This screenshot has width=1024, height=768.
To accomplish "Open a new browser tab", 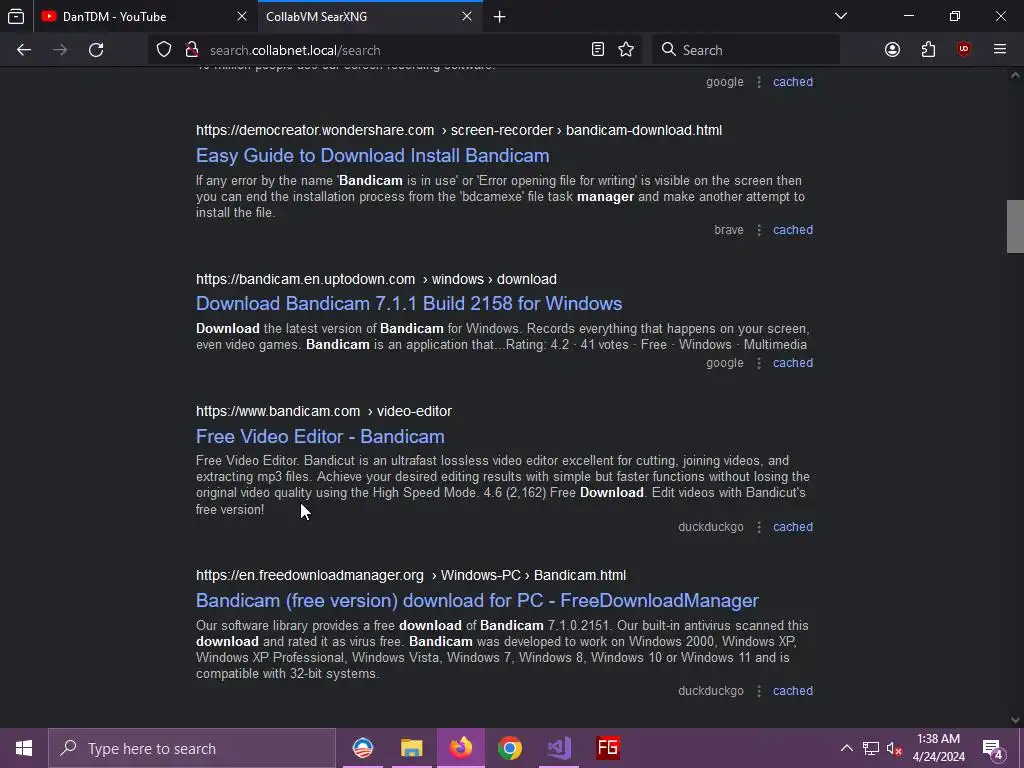I will pyautogui.click(x=500, y=17).
